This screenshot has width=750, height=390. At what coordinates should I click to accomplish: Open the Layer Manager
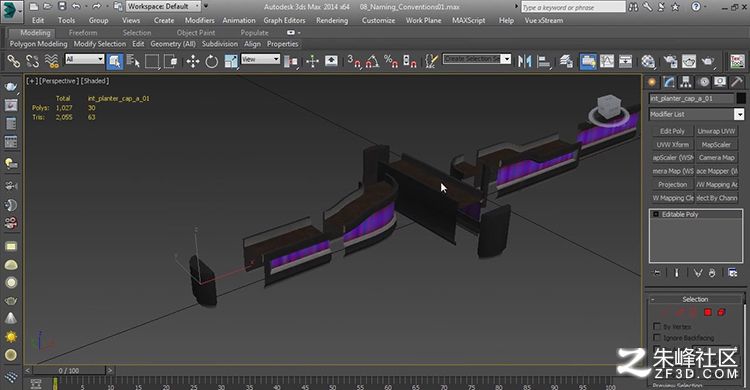coord(566,61)
